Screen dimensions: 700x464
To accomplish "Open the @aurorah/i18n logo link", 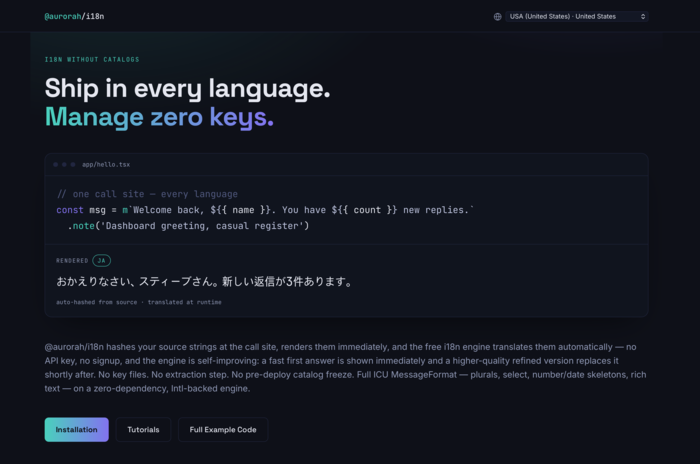I will click(74, 17).
